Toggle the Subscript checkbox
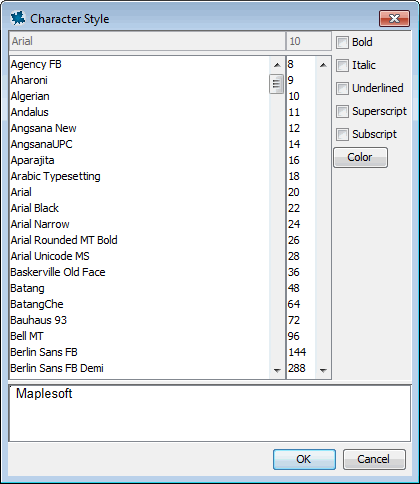The width and height of the screenshot is (420, 484). point(342,134)
